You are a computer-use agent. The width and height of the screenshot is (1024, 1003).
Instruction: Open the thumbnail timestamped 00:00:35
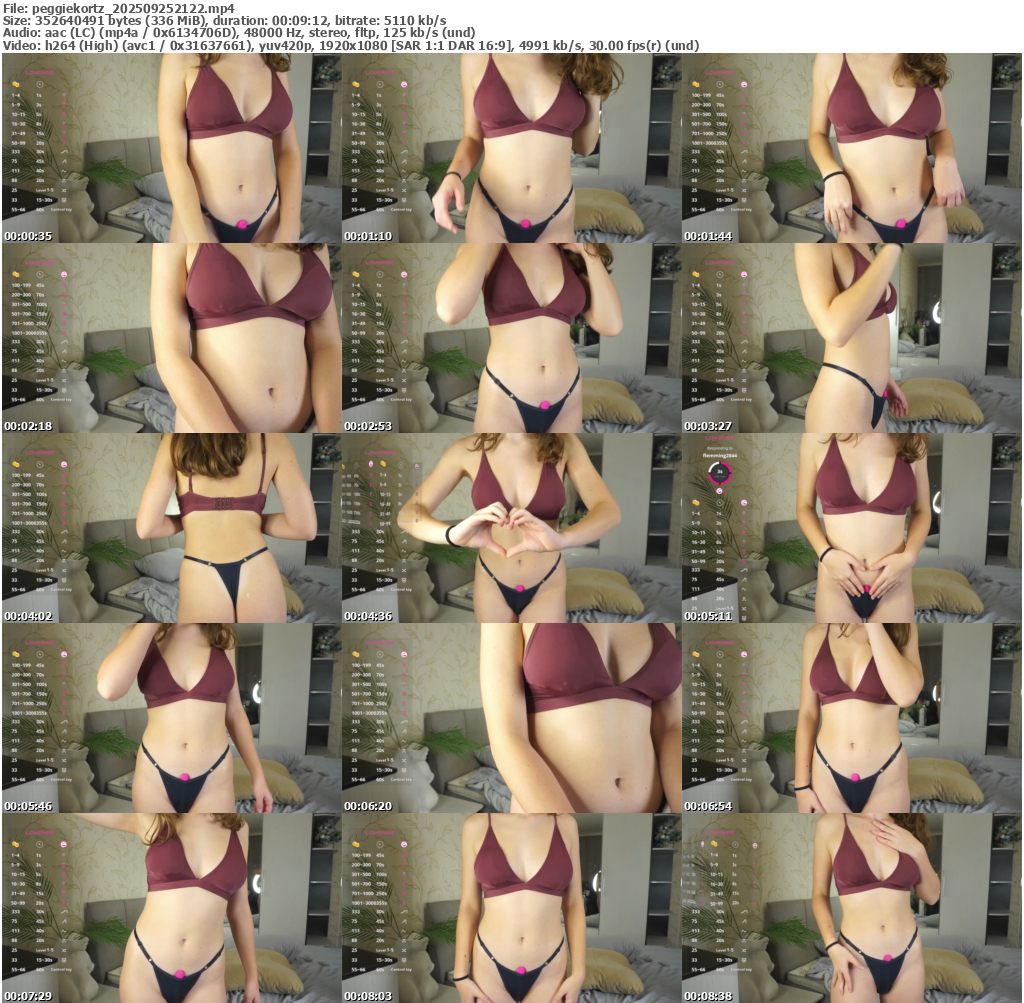[x=171, y=148]
